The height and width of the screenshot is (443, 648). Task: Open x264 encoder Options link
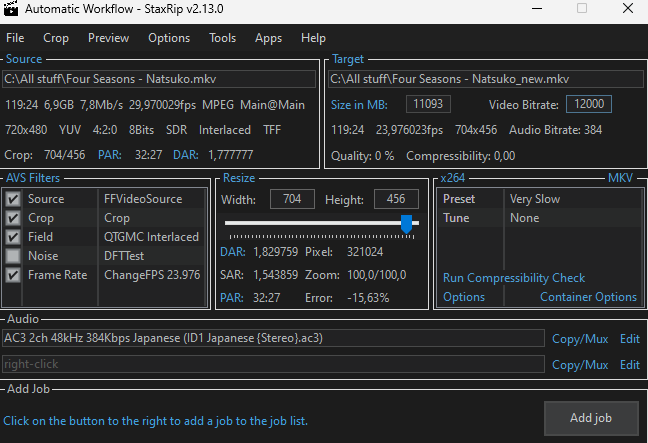[x=464, y=297]
